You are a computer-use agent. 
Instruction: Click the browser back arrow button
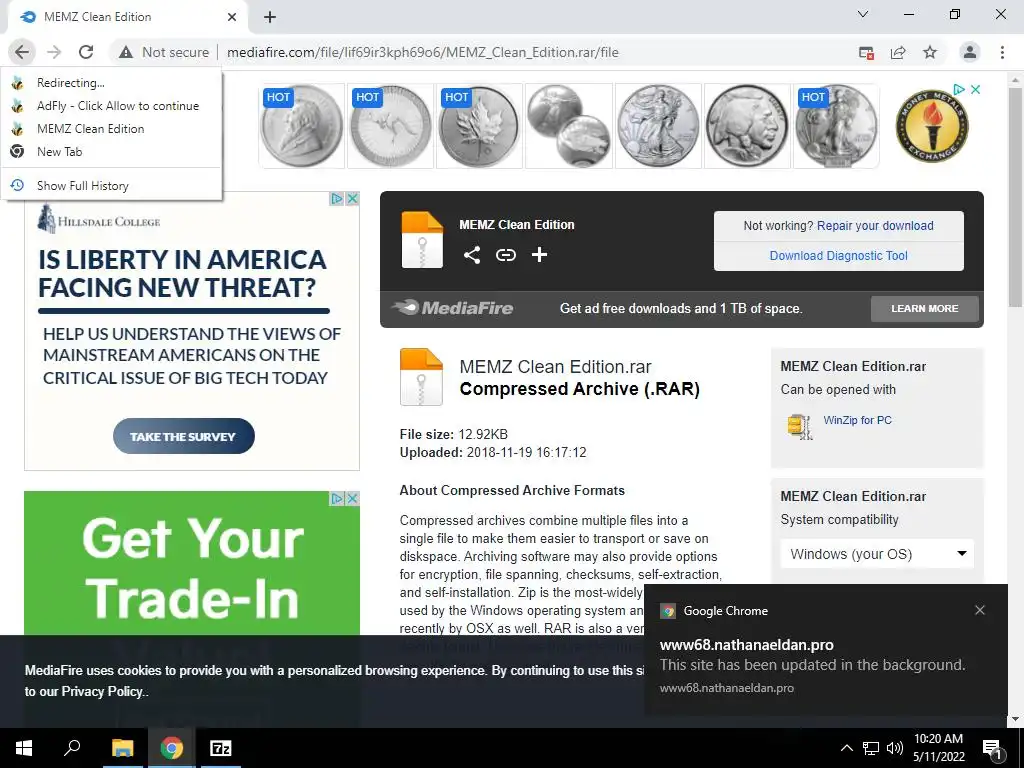22,52
